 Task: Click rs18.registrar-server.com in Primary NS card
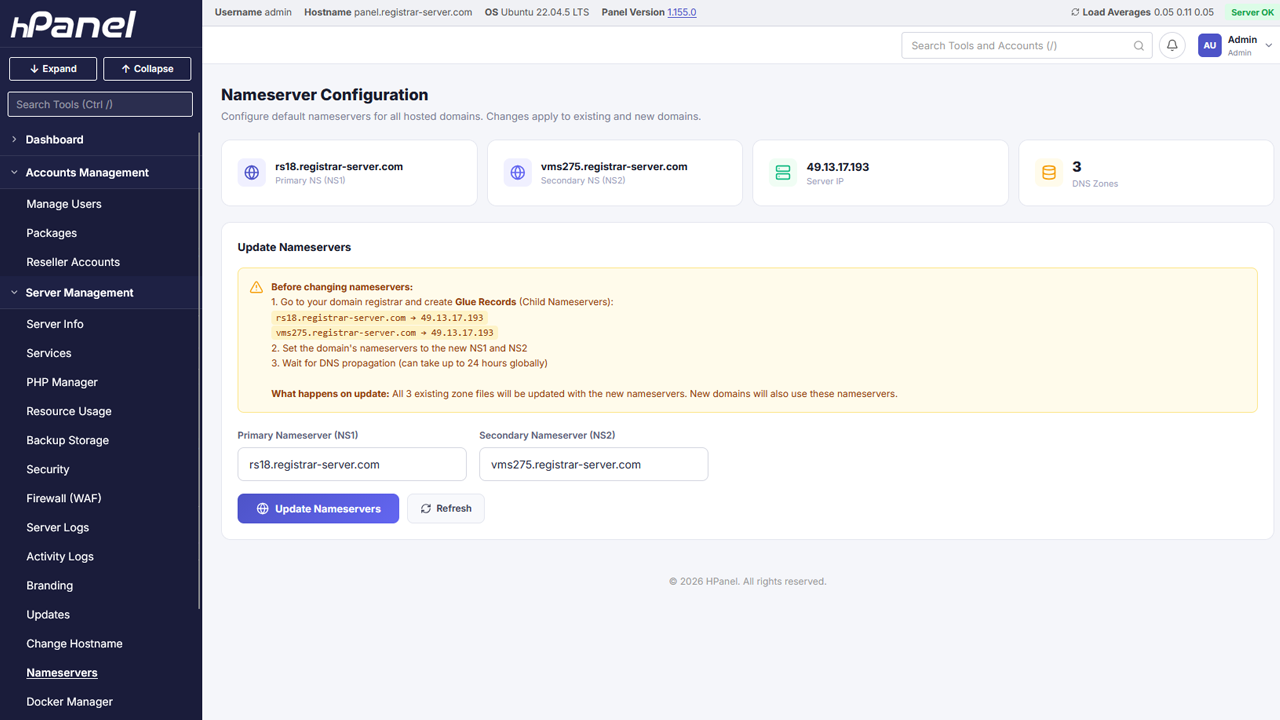(x=339, y=167)
